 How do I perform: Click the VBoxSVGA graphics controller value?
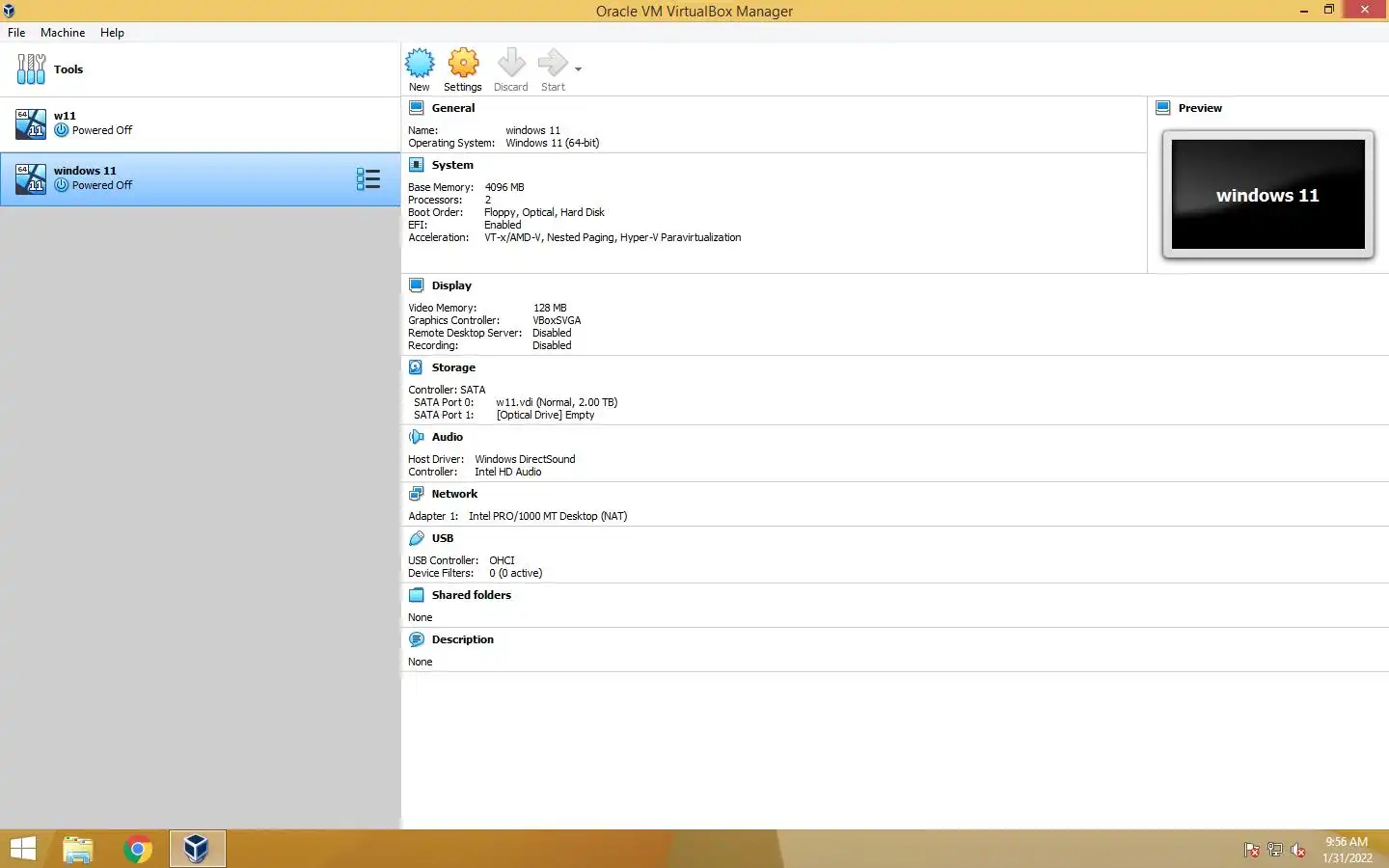[x=557, y=320]
